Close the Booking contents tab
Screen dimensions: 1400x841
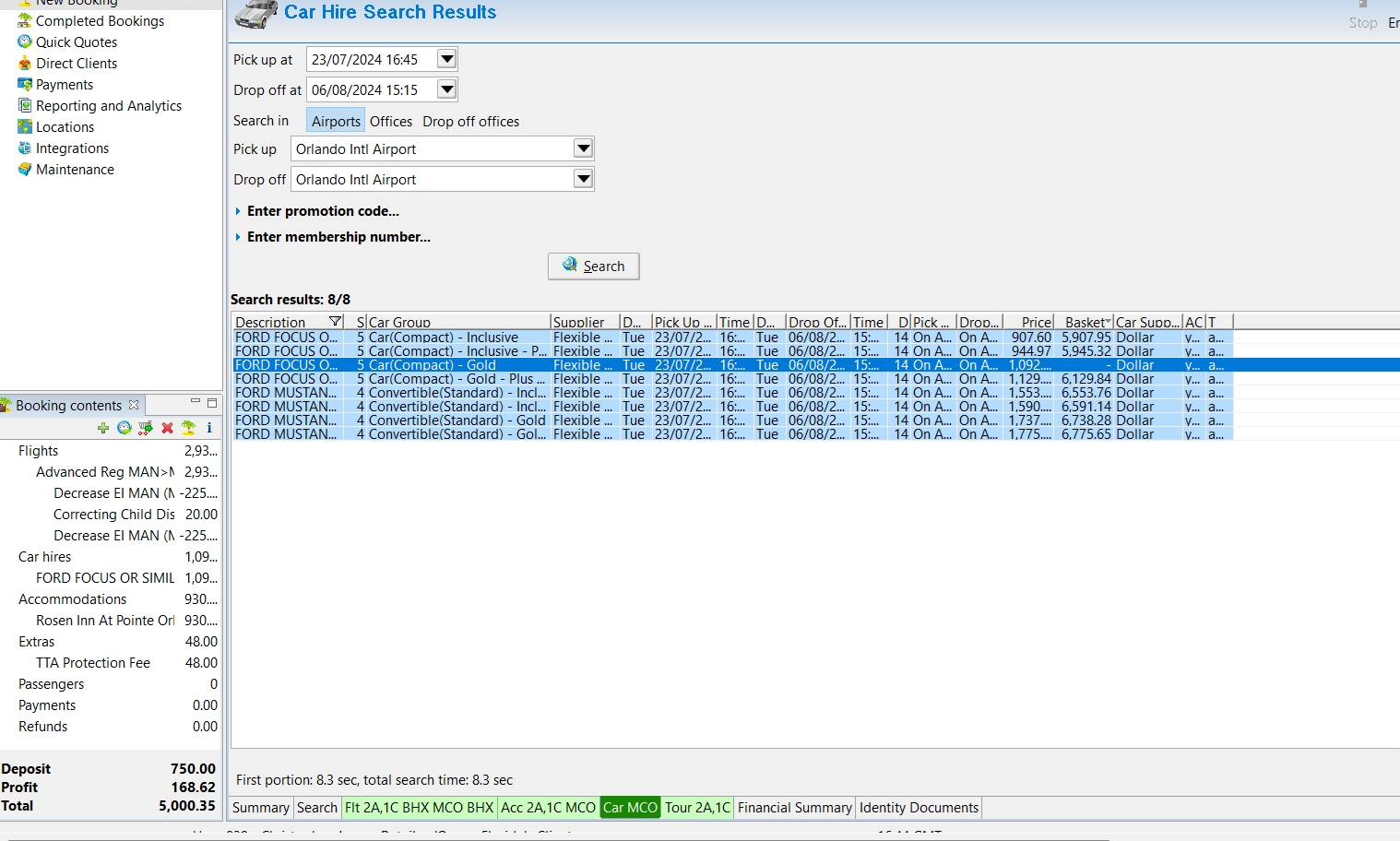pos(134,405)
